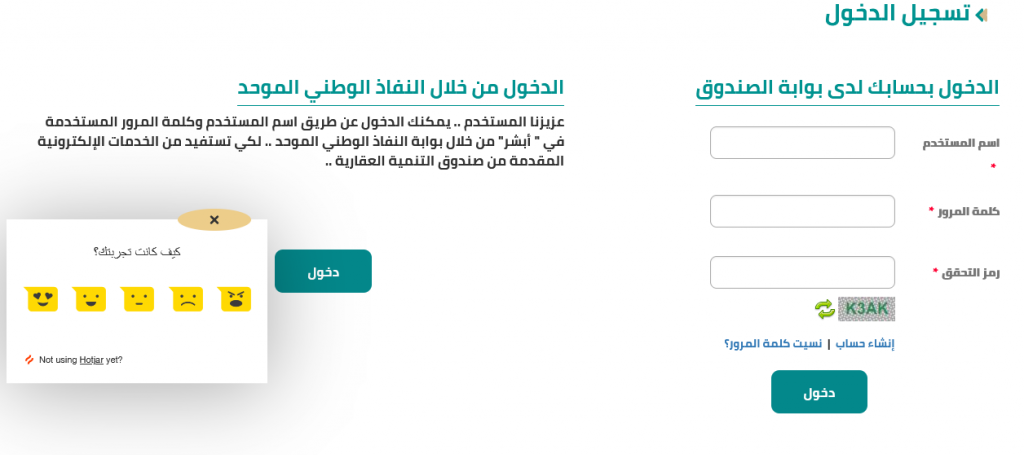Click the Hotjar logo icon
This screenshot has height=455, width=1024.
point(29,360)
